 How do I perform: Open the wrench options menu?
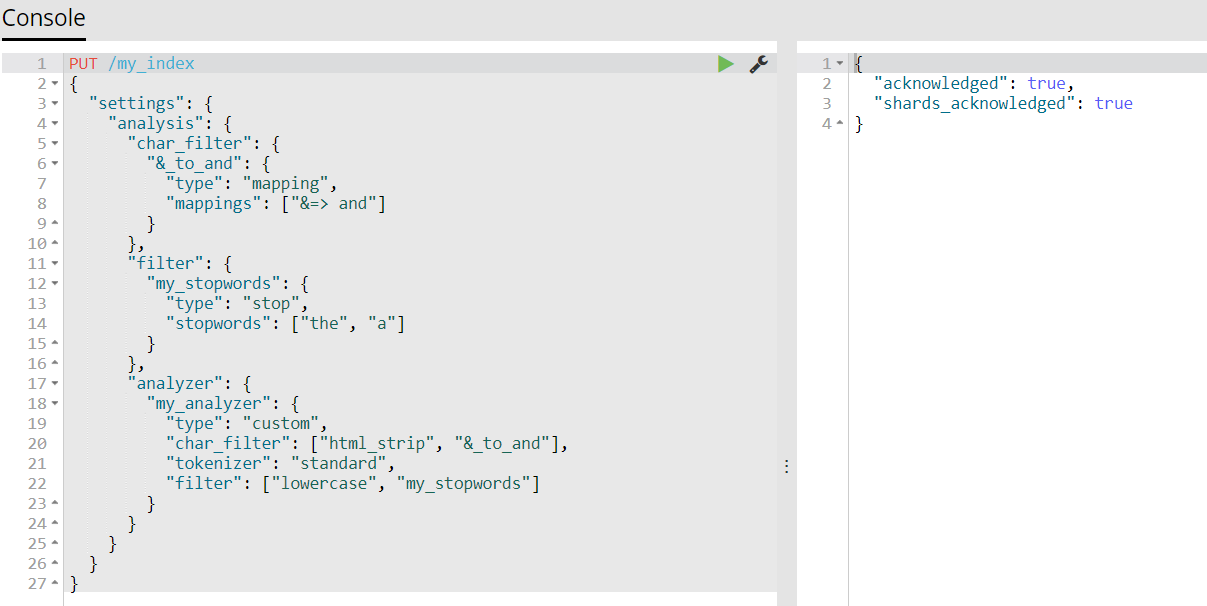tap(759, 64)
